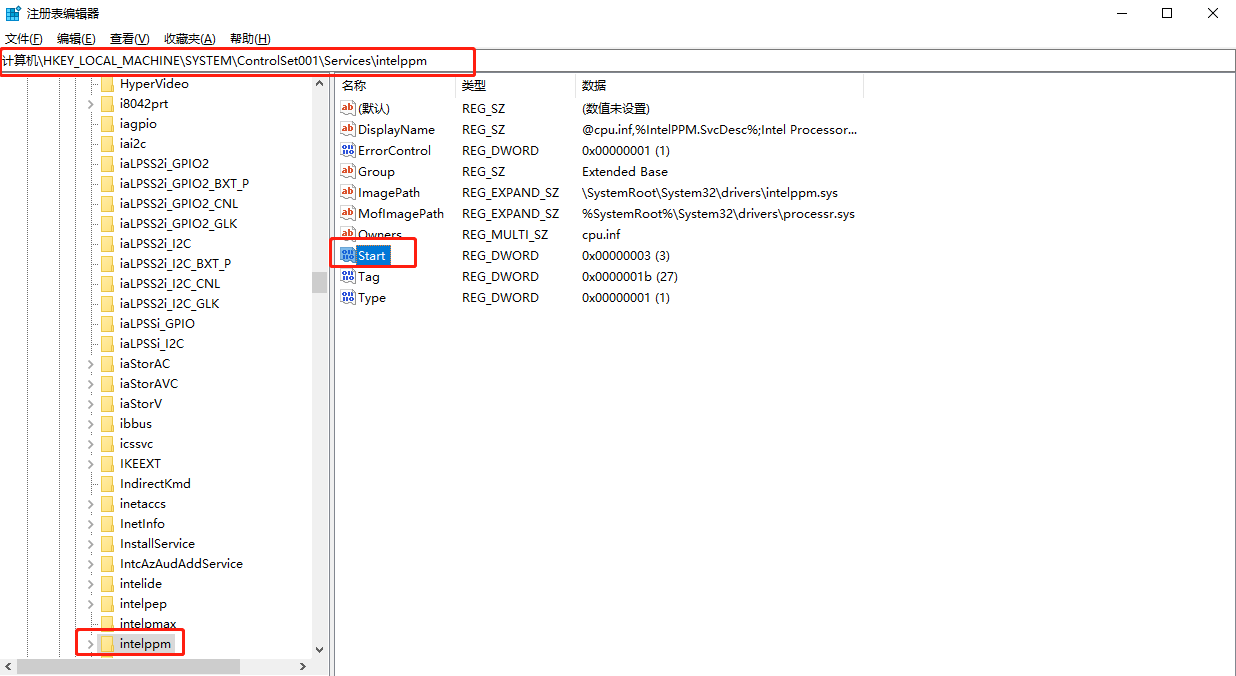Screen dimensions: 1236x676
Task: Expand the ibbus key
Action: click(91, 424)
